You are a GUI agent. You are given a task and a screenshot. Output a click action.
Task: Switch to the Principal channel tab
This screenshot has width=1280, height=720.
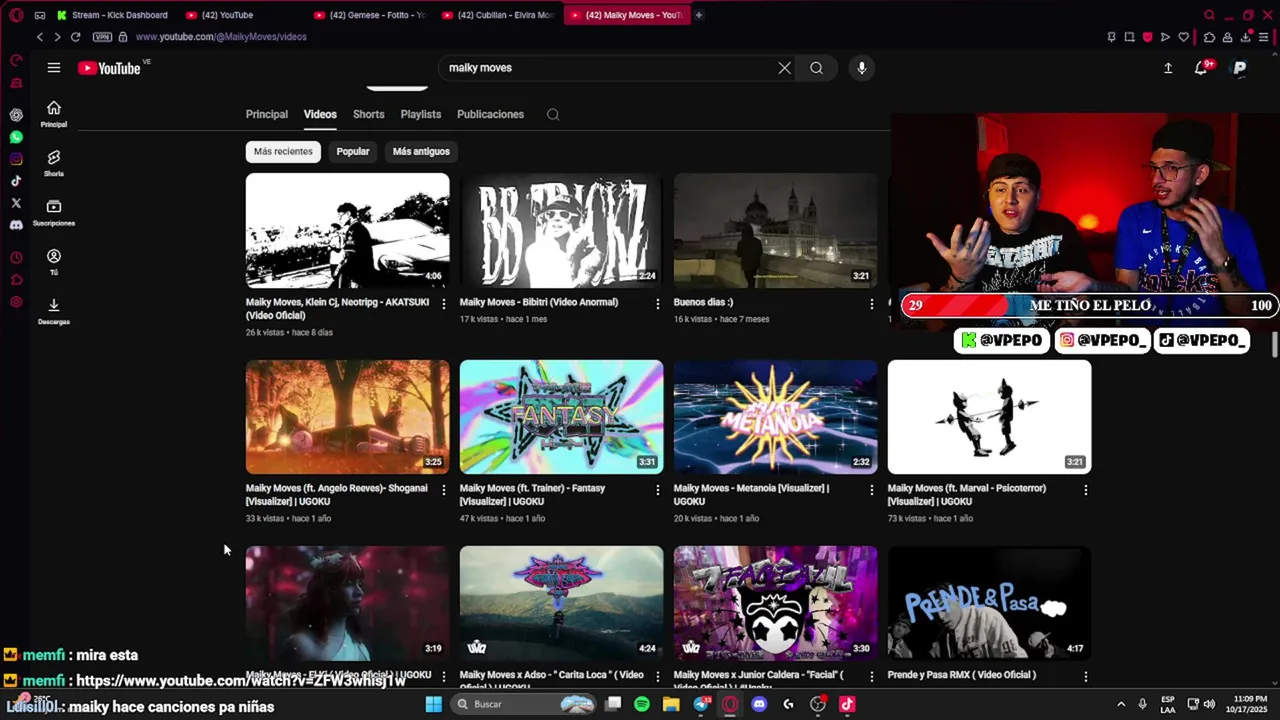[267, 114]
